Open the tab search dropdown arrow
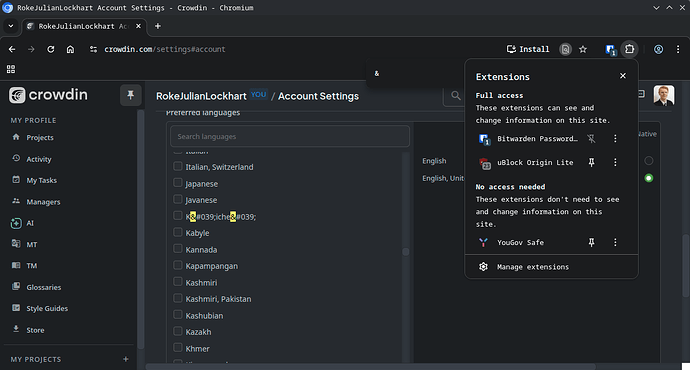 tap(11, 26)
